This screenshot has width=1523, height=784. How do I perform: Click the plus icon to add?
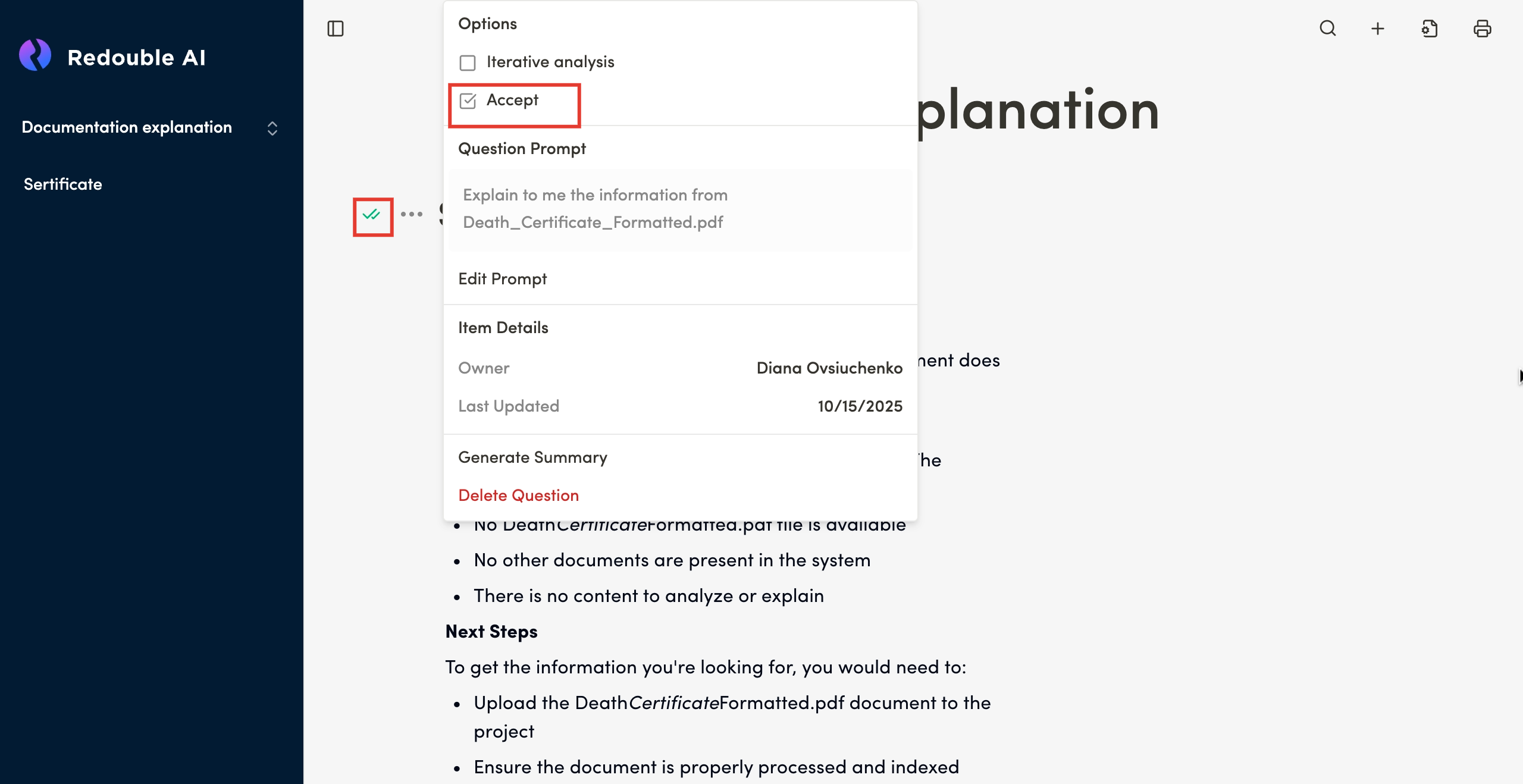(1378, 29)
